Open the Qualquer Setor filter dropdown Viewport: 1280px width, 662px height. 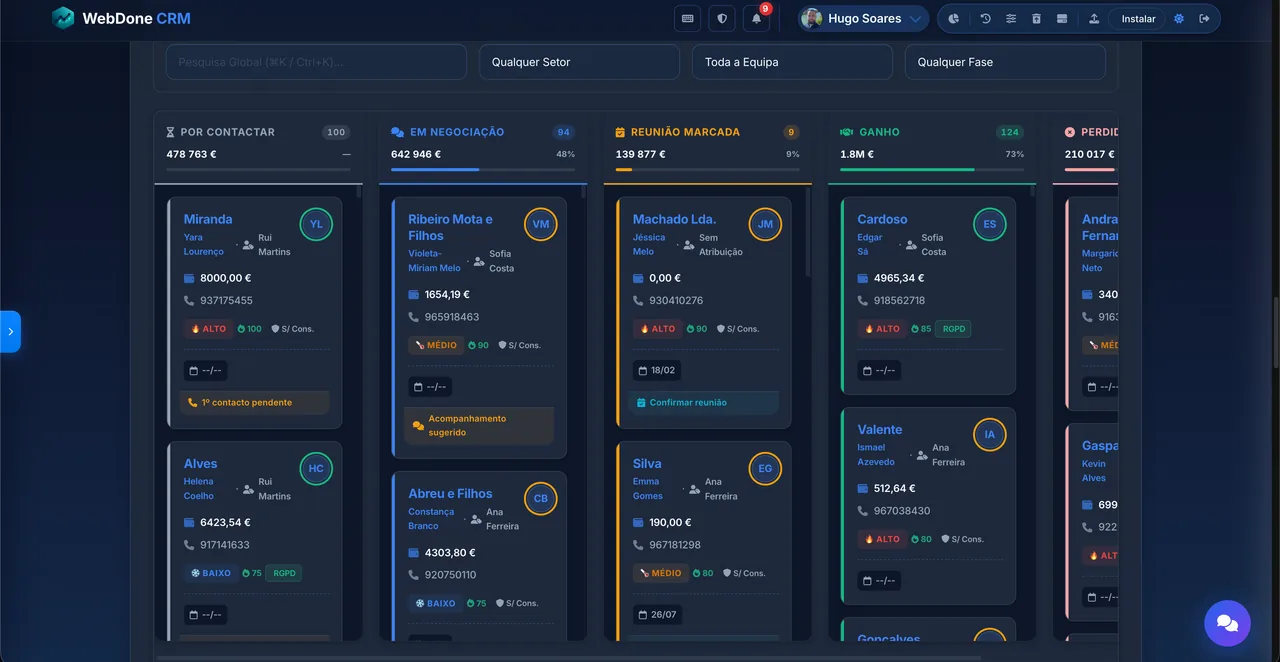point(579,62)
